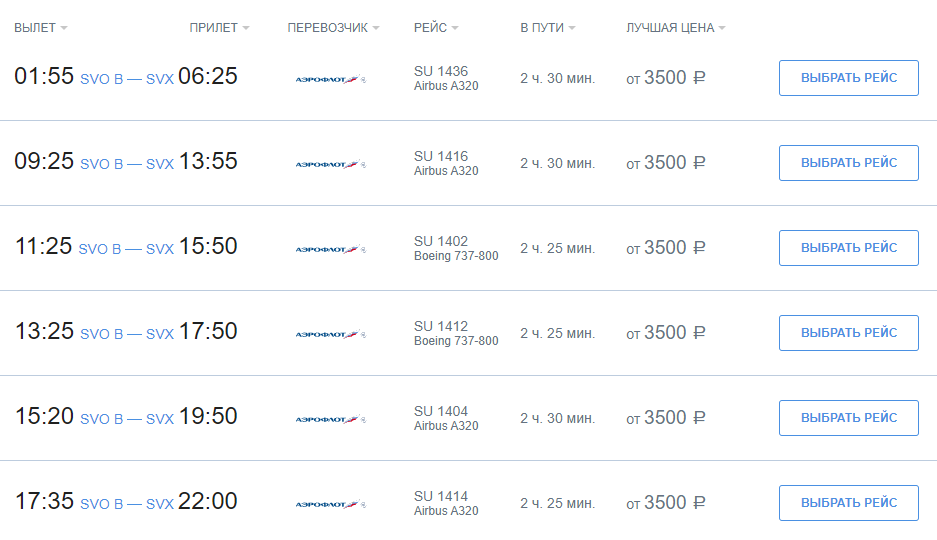Sort flights by ПРИЛЕТ arrival column
This screenshot has width=937, height=540.
219,28
